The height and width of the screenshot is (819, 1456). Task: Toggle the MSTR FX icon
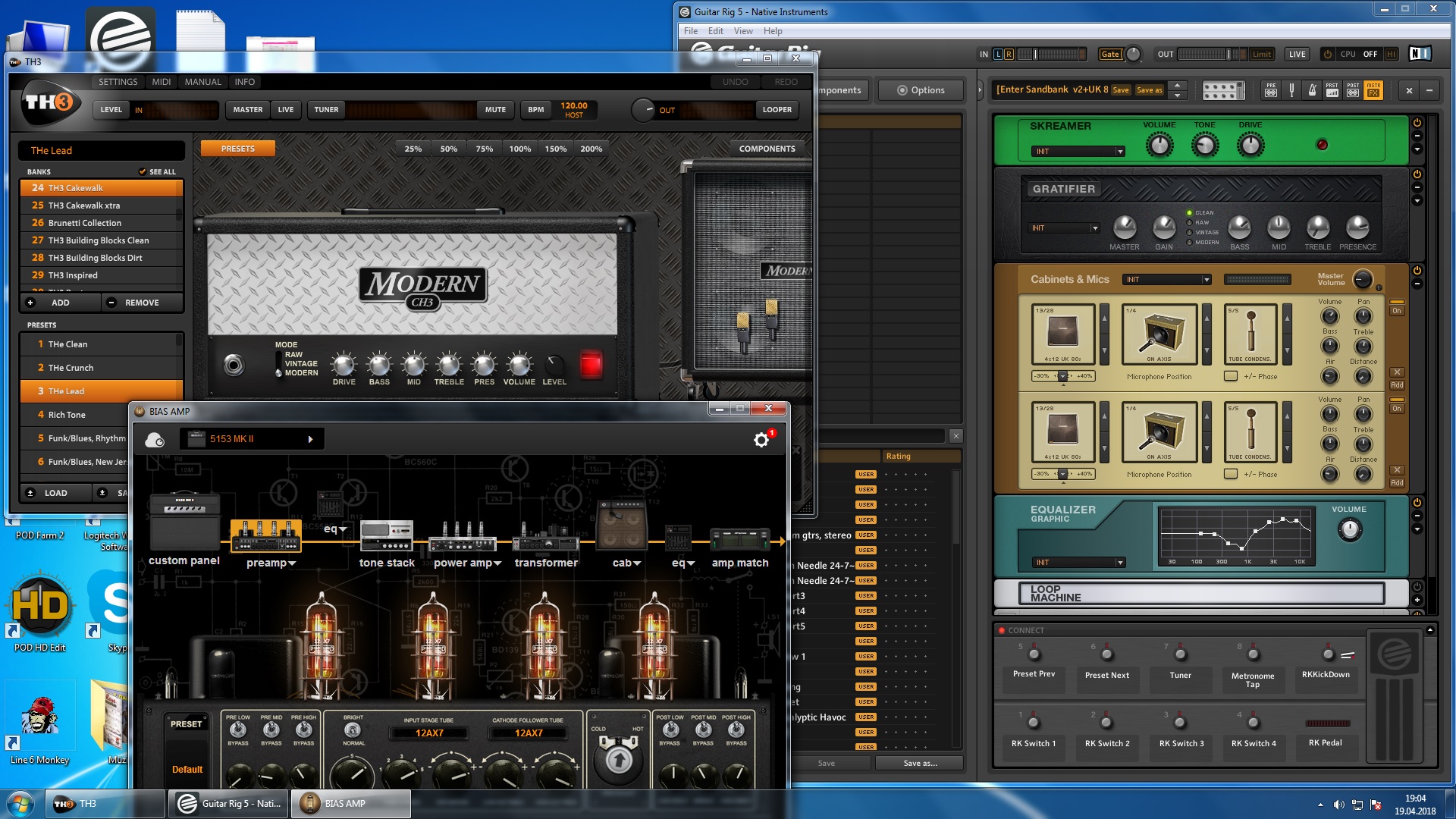(x=1373, y=90)
